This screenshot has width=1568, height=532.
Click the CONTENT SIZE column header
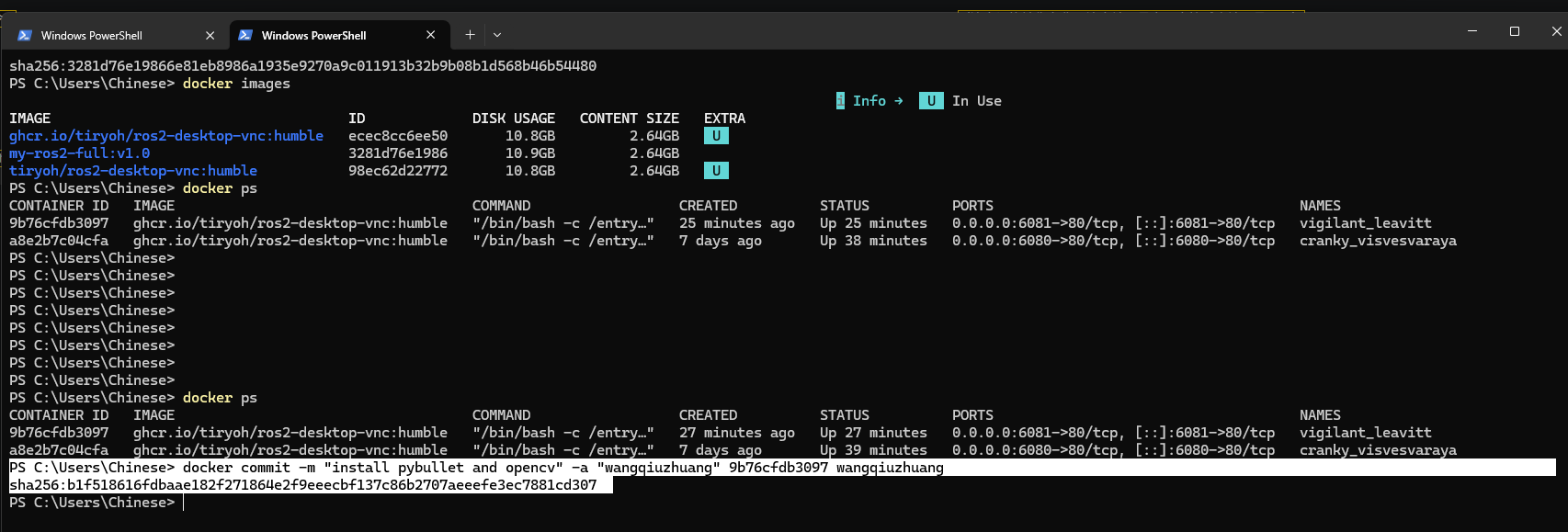[630, 119]
